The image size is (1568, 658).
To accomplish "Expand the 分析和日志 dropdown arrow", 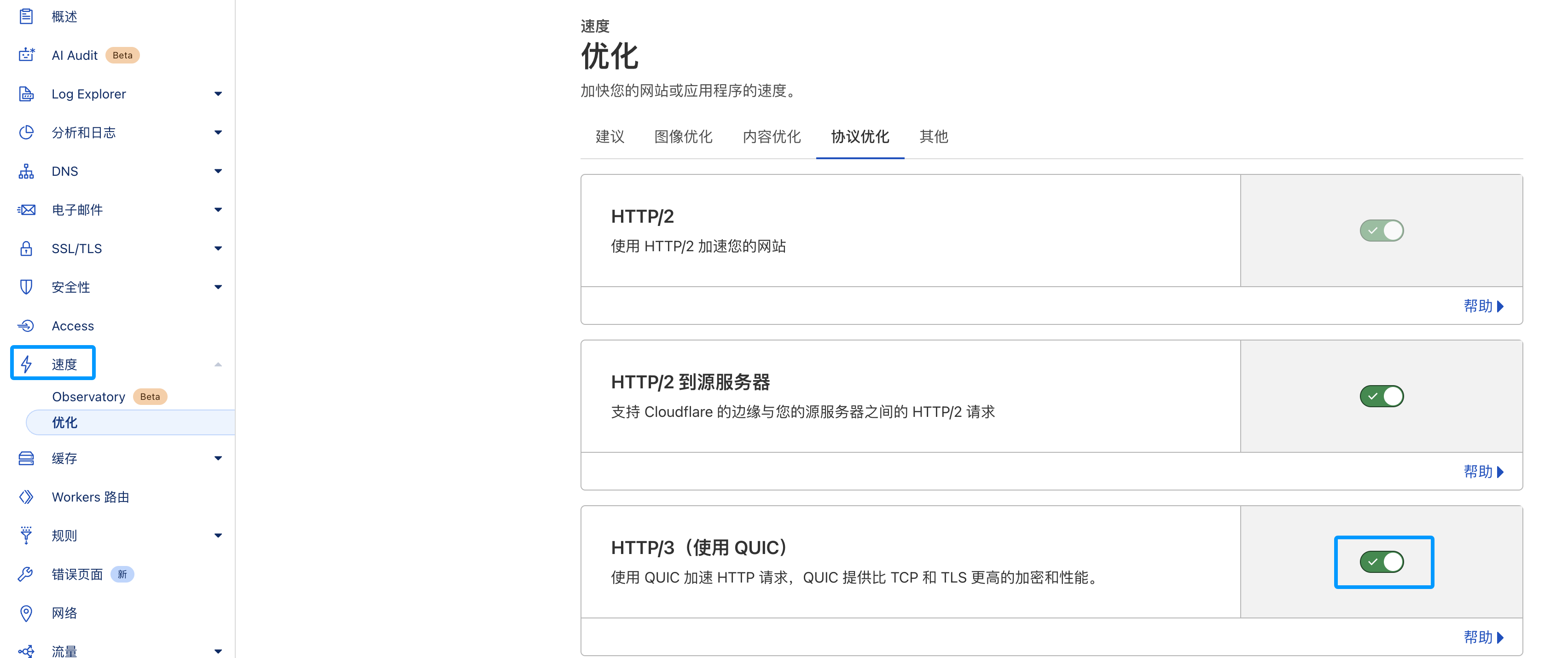I will tap(218, 133).
